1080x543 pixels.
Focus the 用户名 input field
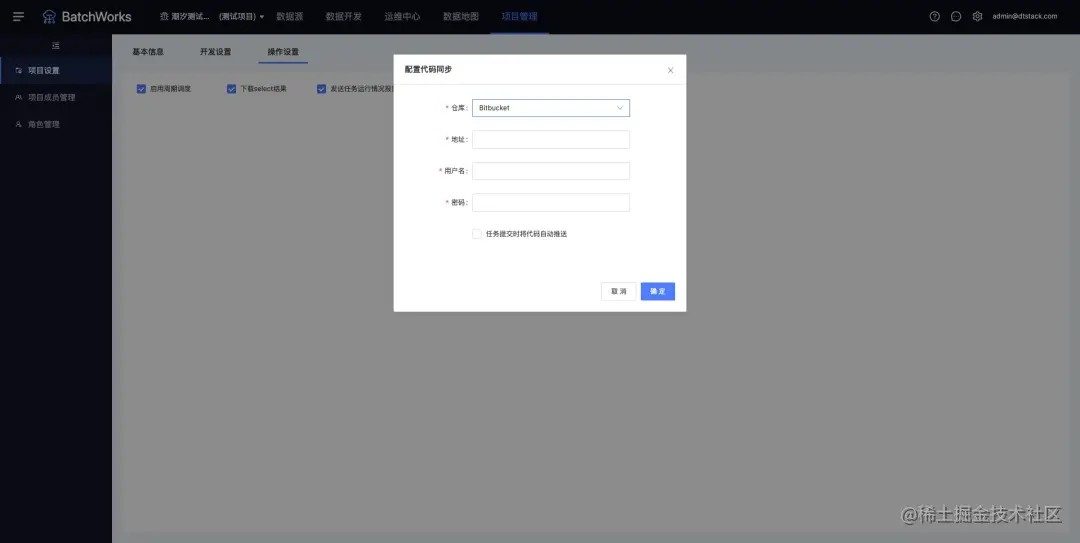point(550,171)
